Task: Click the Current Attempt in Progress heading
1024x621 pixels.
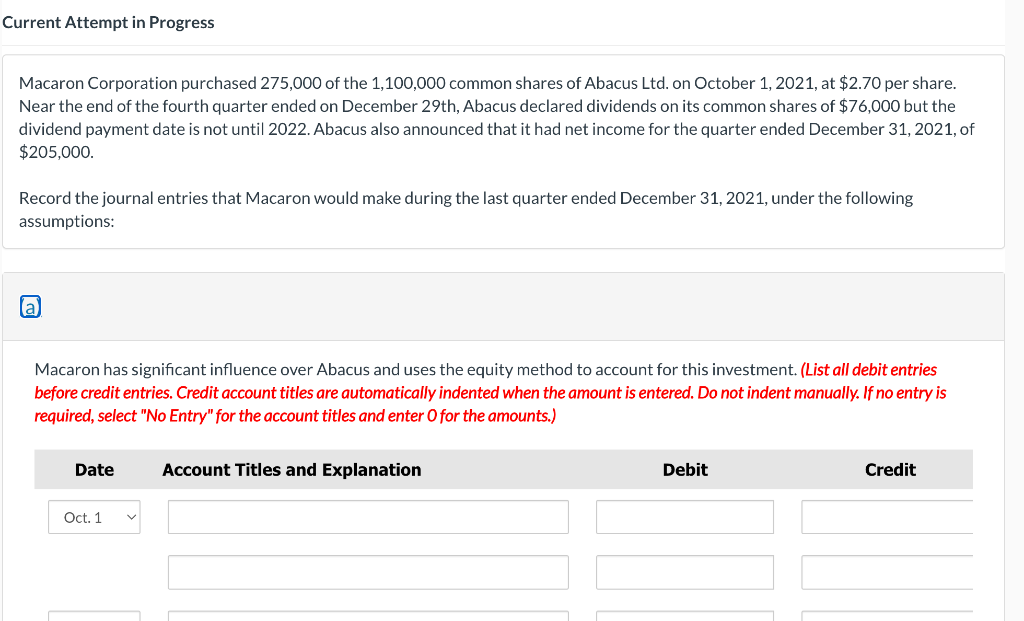Action: click(108, 22)
